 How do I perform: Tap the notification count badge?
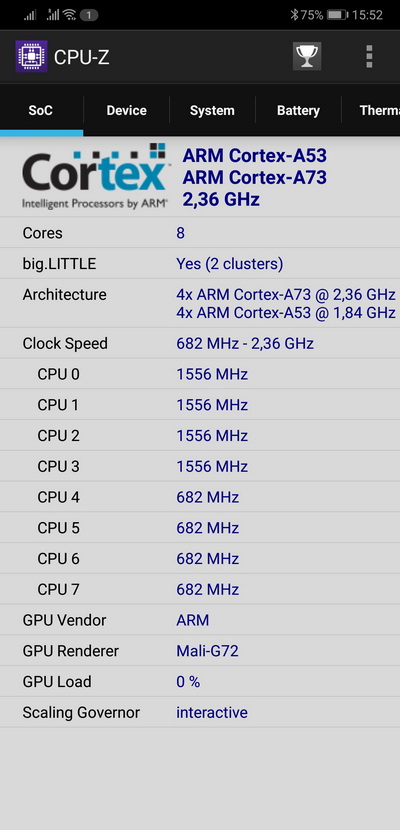pyautogui.click(x=89, y=15)
